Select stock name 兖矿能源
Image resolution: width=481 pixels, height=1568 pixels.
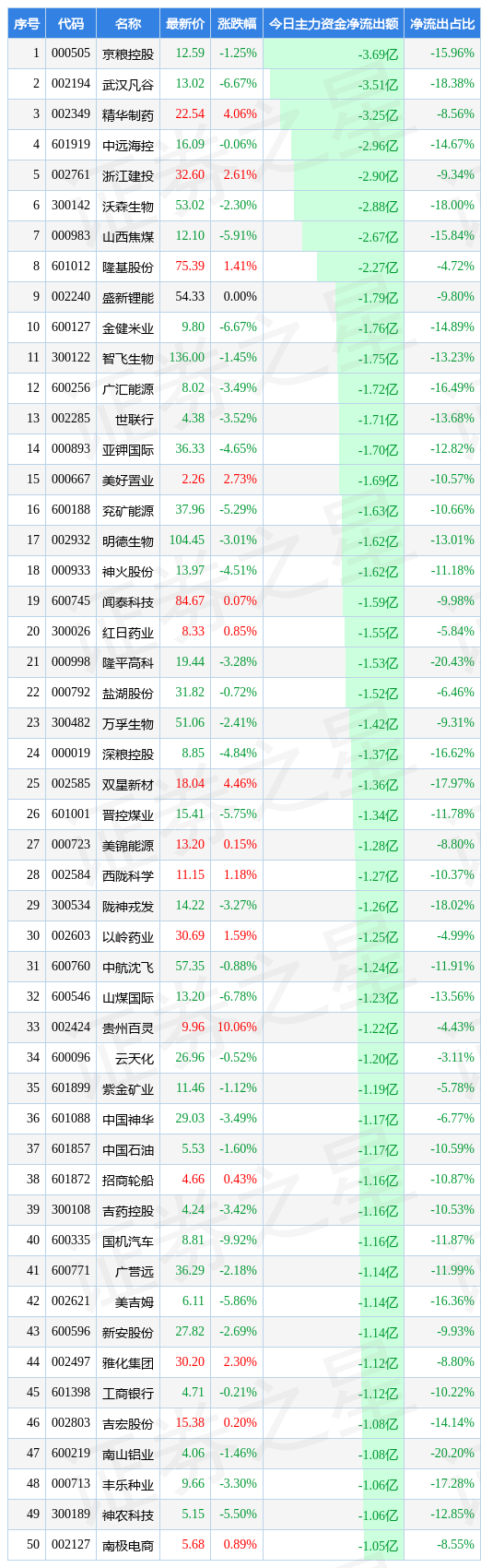point(128,510)
